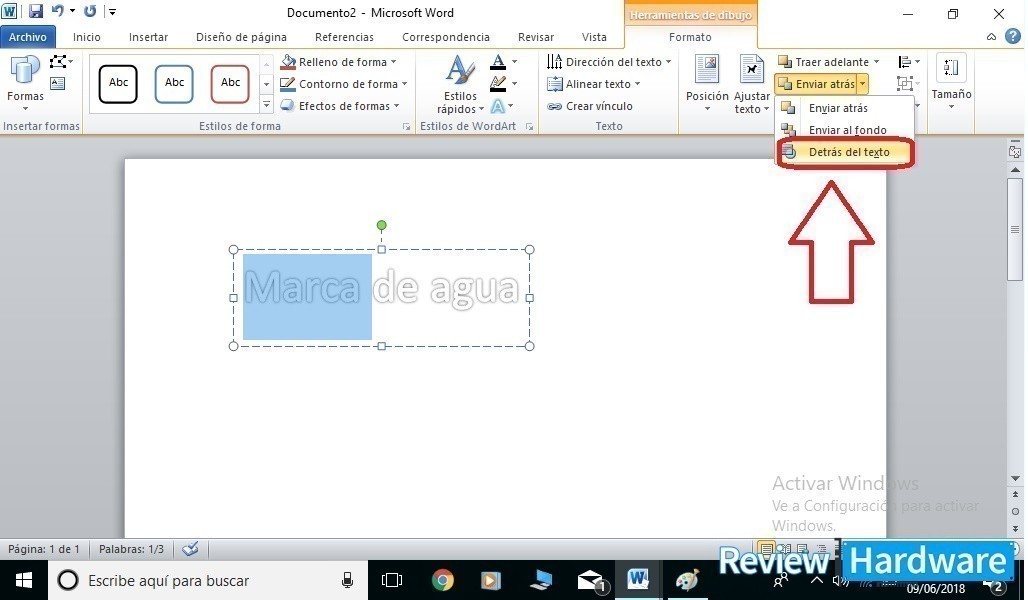
Task: Click the Edit Shape icon beside Formas
Action: tap(60, 62)
